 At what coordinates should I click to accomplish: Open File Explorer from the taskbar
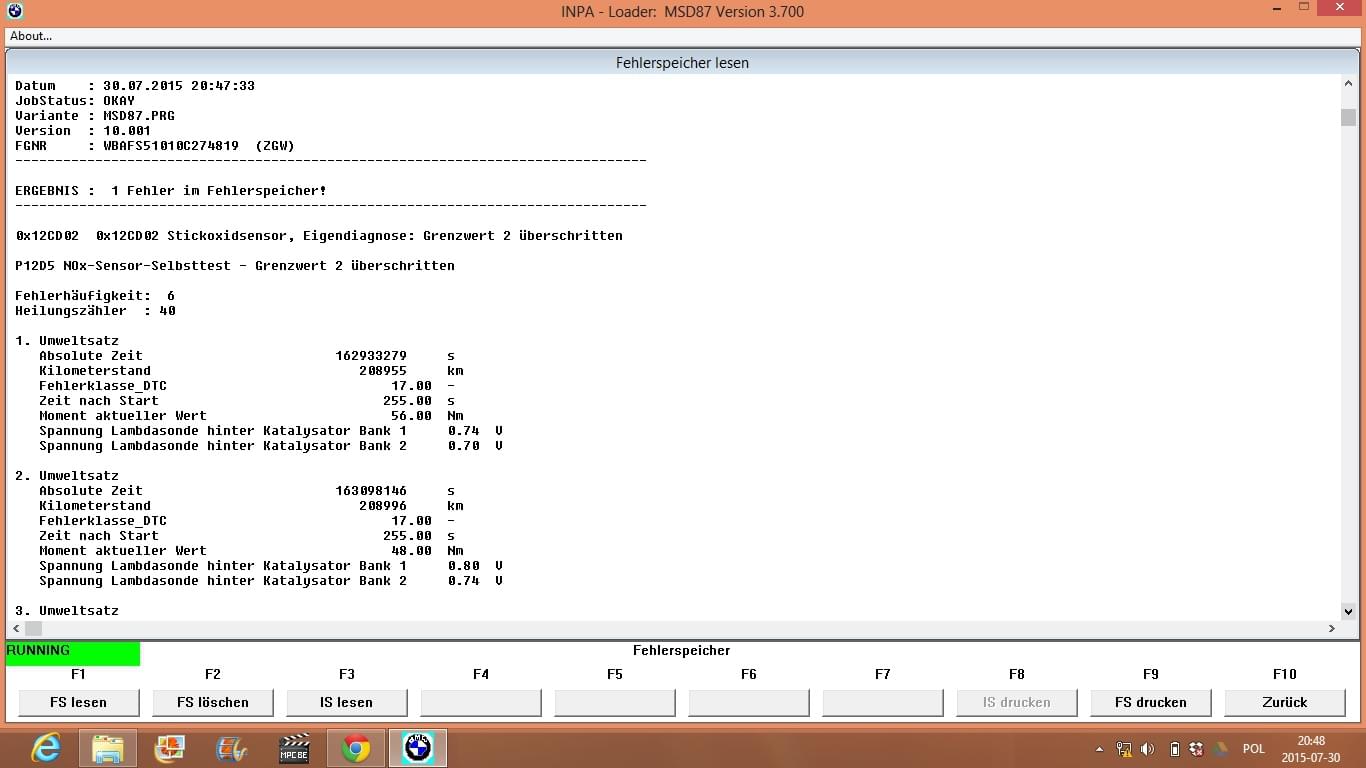(108, 748)
